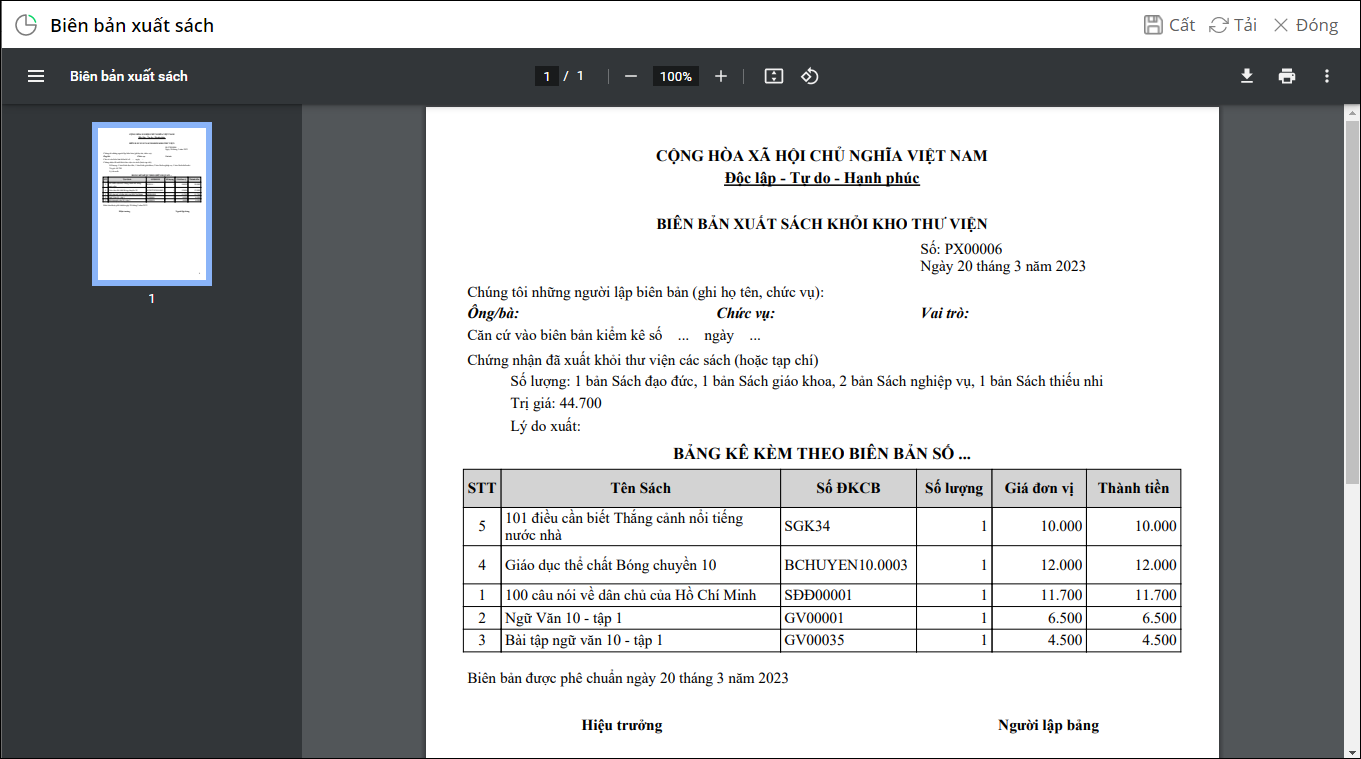Click the report pie chart icon
Image resolution: width=1361 pixels, height=759 pixels.
(26, 25)
